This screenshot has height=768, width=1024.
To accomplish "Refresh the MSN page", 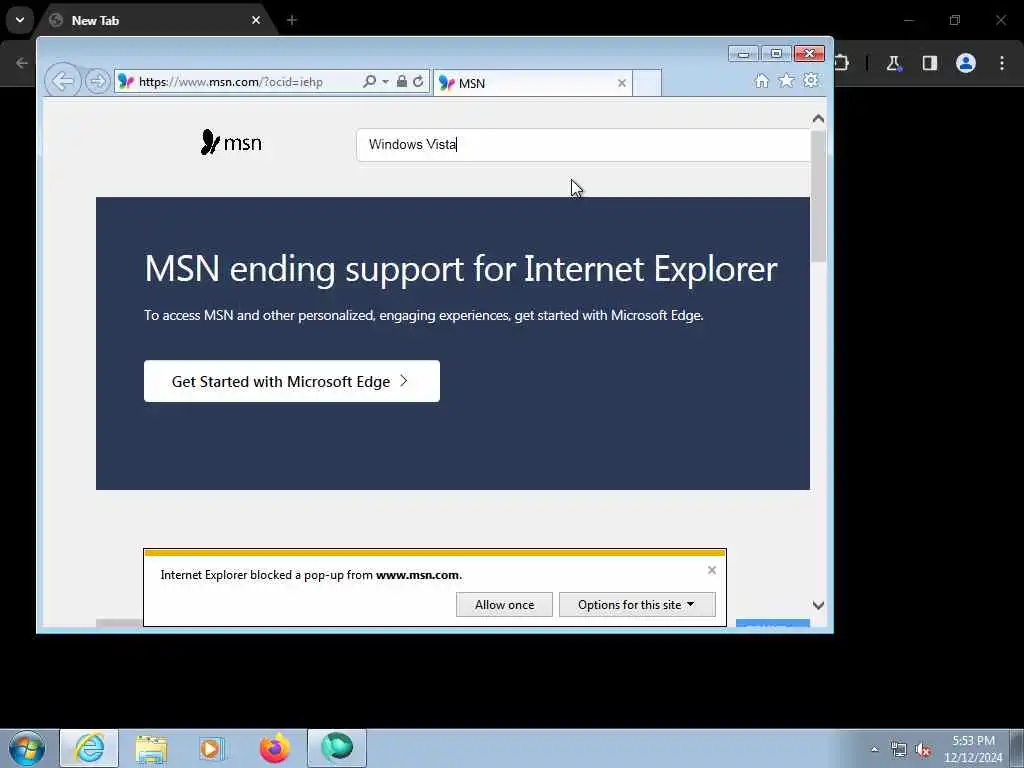I will click(x=418, y=82).
